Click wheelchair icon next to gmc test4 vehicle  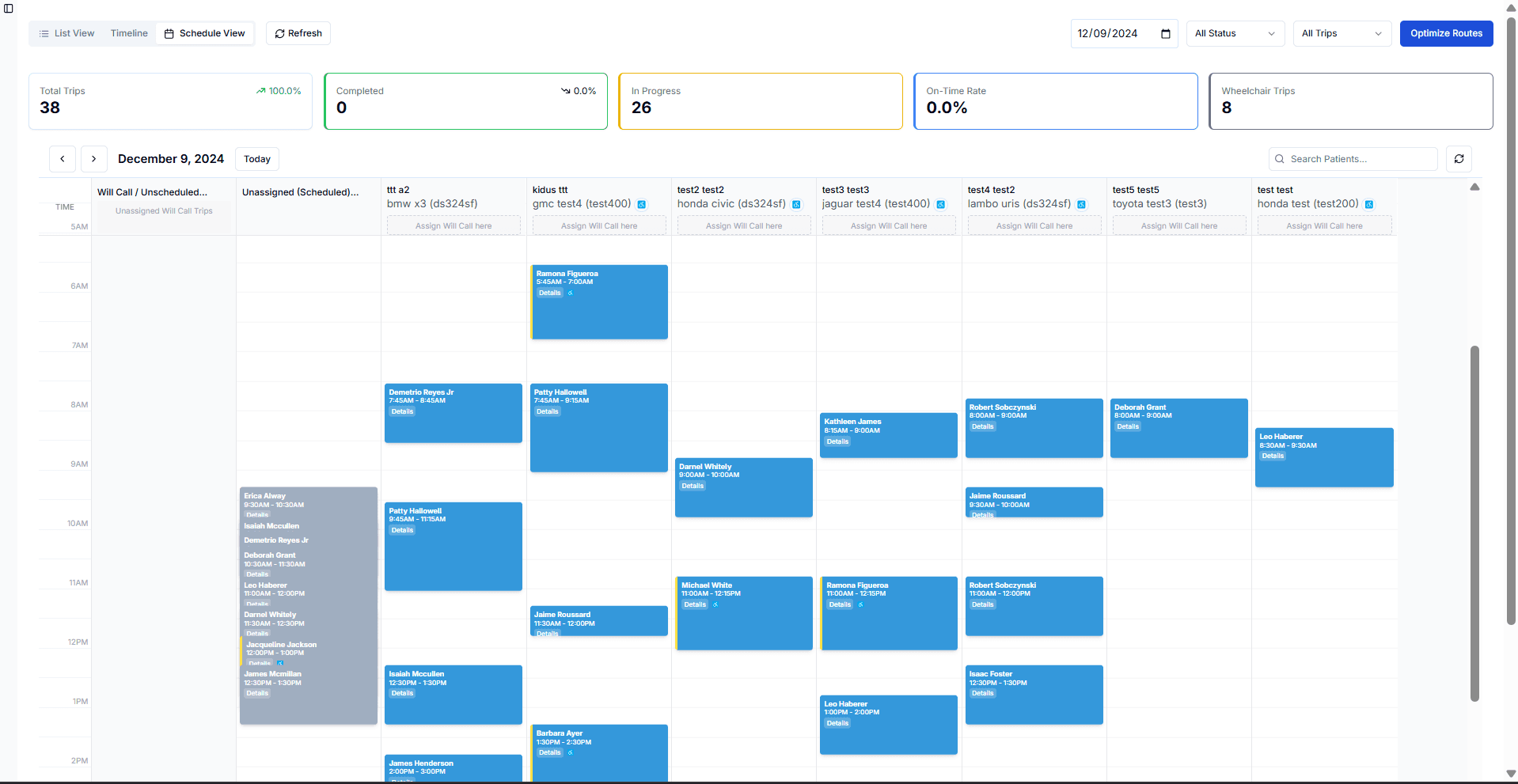[642, 205]
